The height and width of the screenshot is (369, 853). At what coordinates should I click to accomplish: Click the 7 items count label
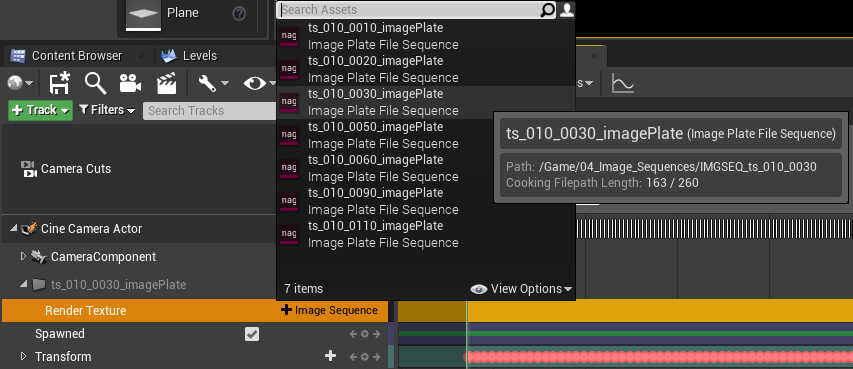coord(304,289)
